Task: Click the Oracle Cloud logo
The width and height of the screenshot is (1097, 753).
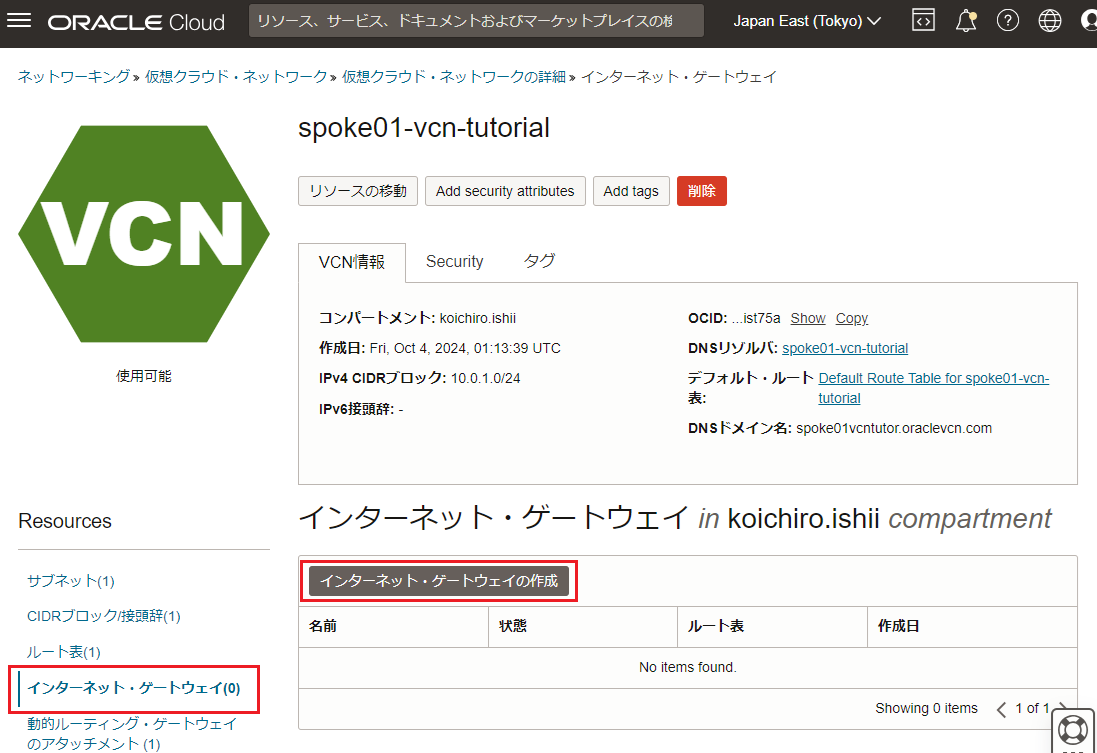Action: pos(136,22)
